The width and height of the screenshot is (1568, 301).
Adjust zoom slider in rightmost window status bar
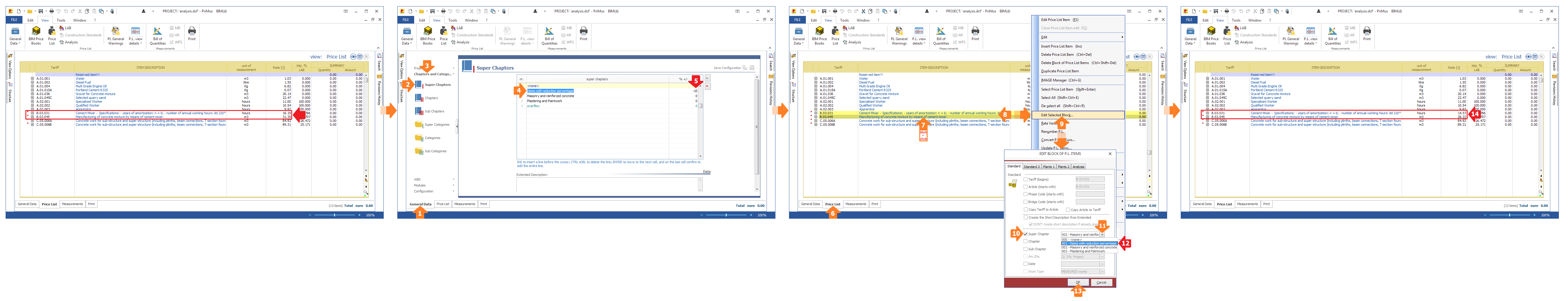pos(1510,215)
